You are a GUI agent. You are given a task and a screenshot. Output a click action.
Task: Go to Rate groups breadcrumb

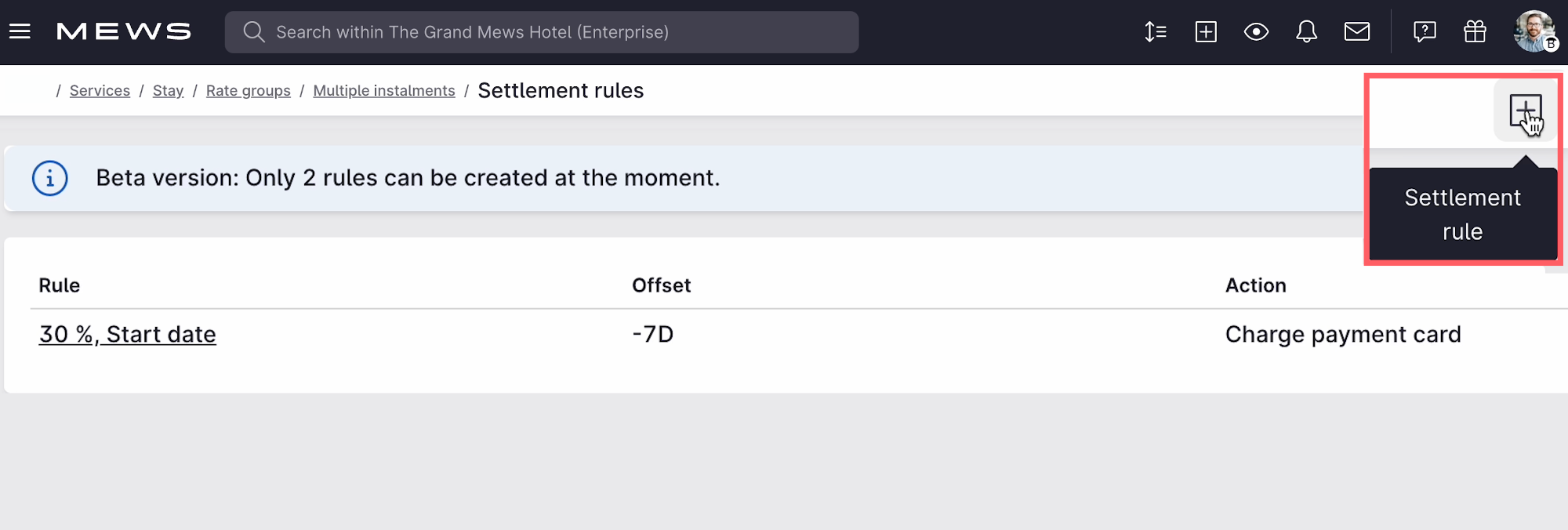249,91
